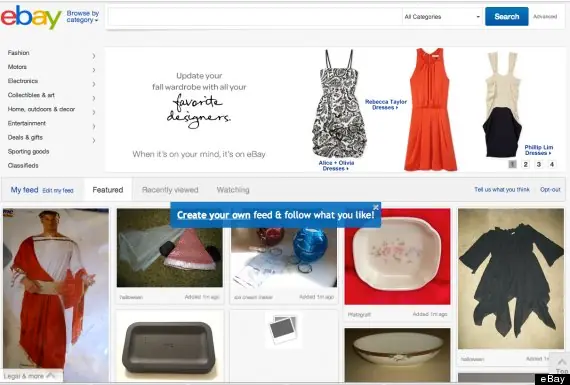Open Browse by category dropdown

coord(83,17)
